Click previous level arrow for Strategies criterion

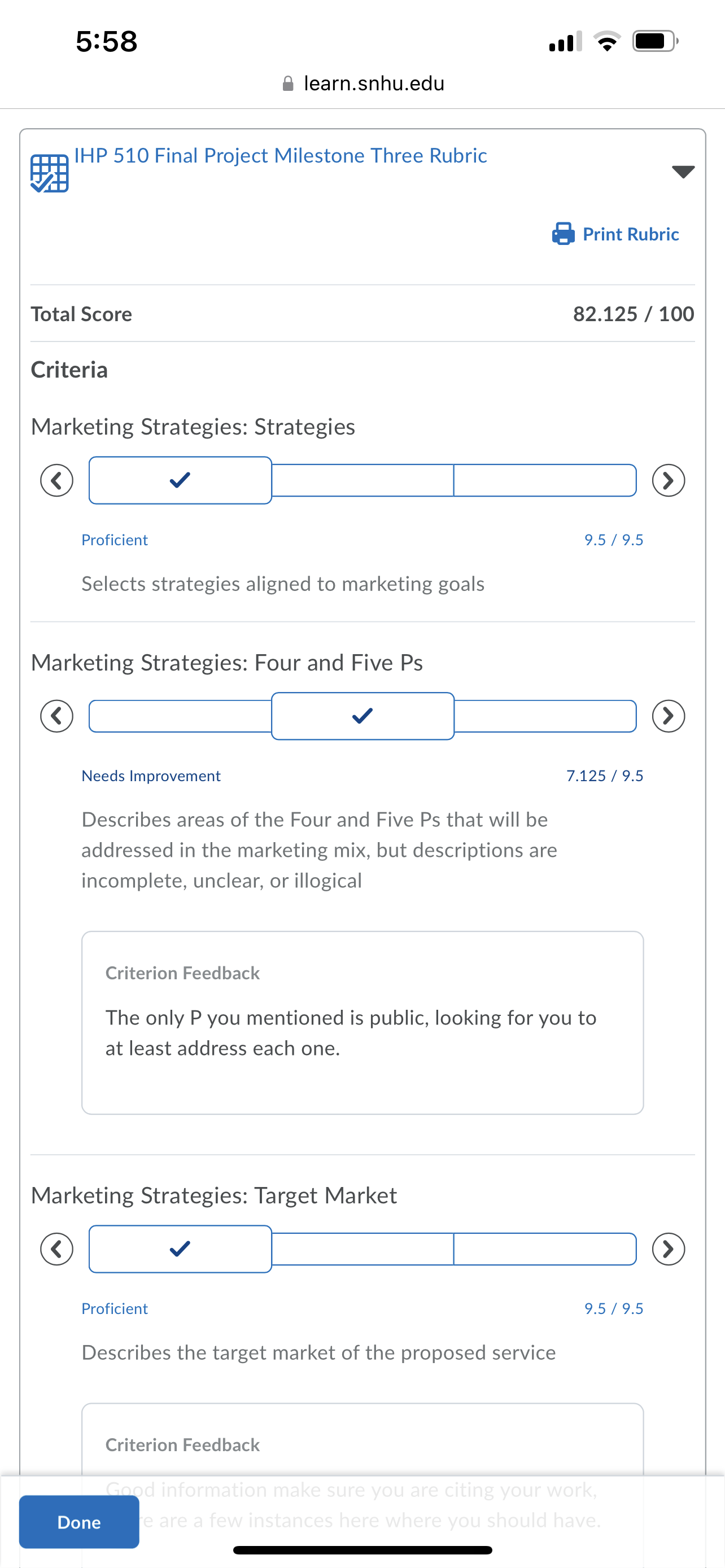click(56, 480)
